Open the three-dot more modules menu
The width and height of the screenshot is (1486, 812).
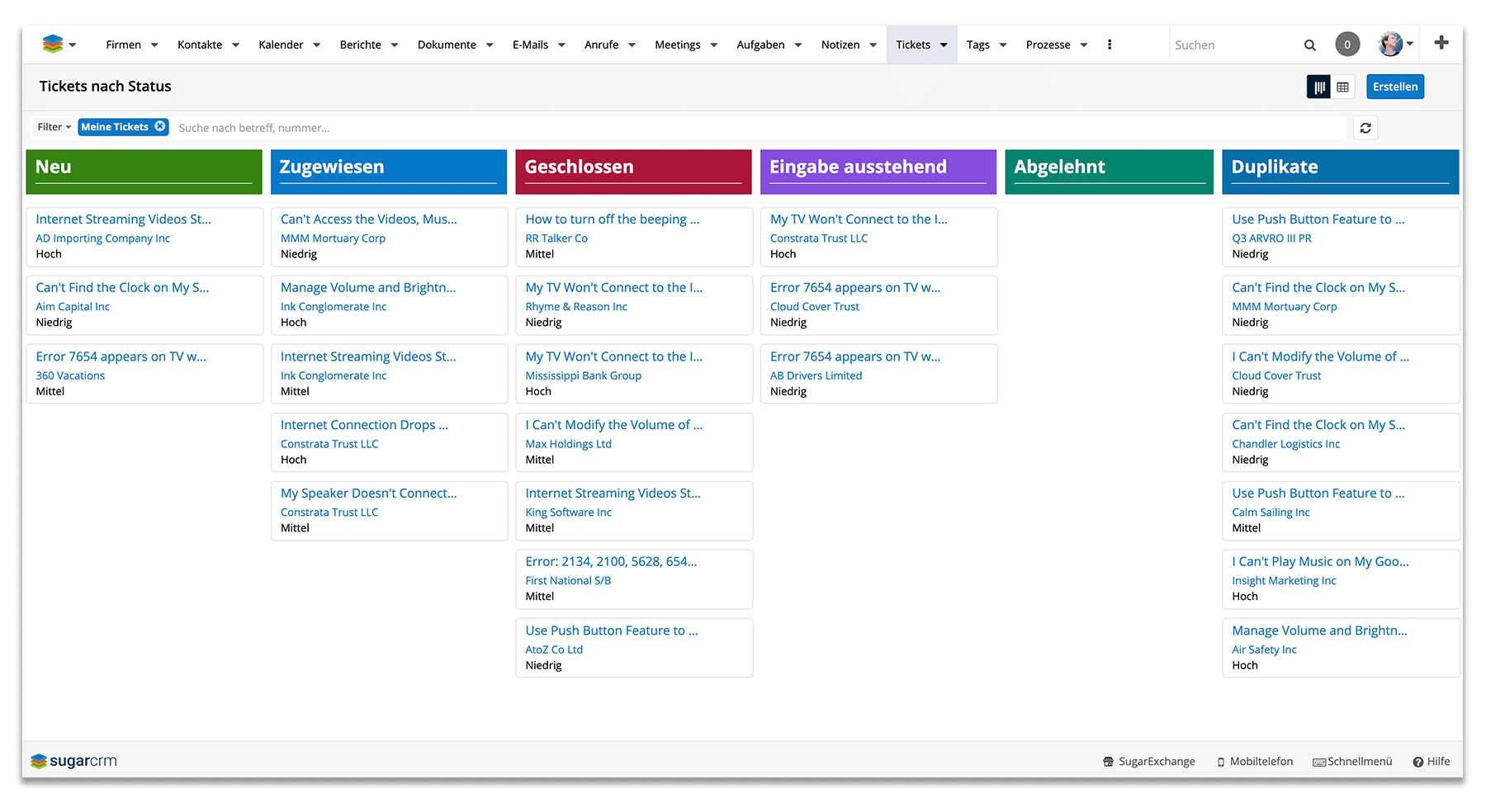pos(1110,45)
